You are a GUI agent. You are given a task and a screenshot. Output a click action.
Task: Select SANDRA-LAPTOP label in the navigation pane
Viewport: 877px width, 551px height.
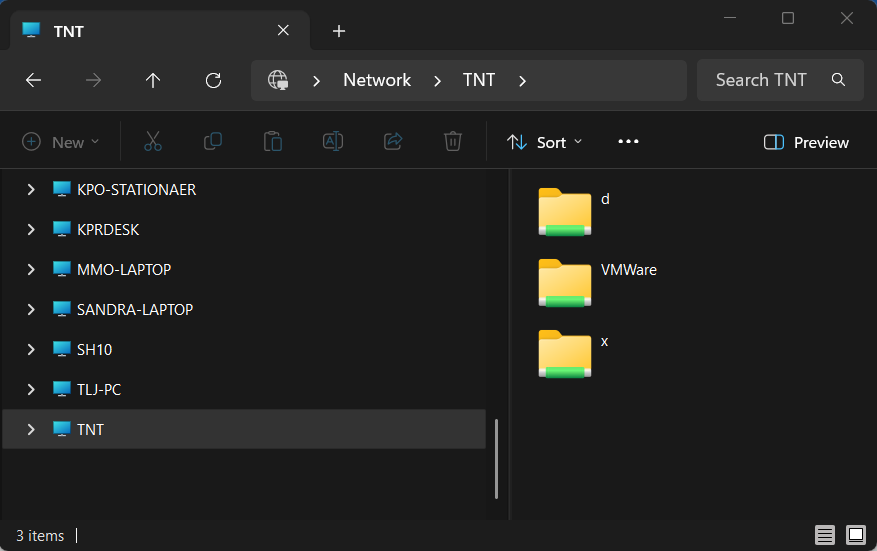[x=135, y=309]
